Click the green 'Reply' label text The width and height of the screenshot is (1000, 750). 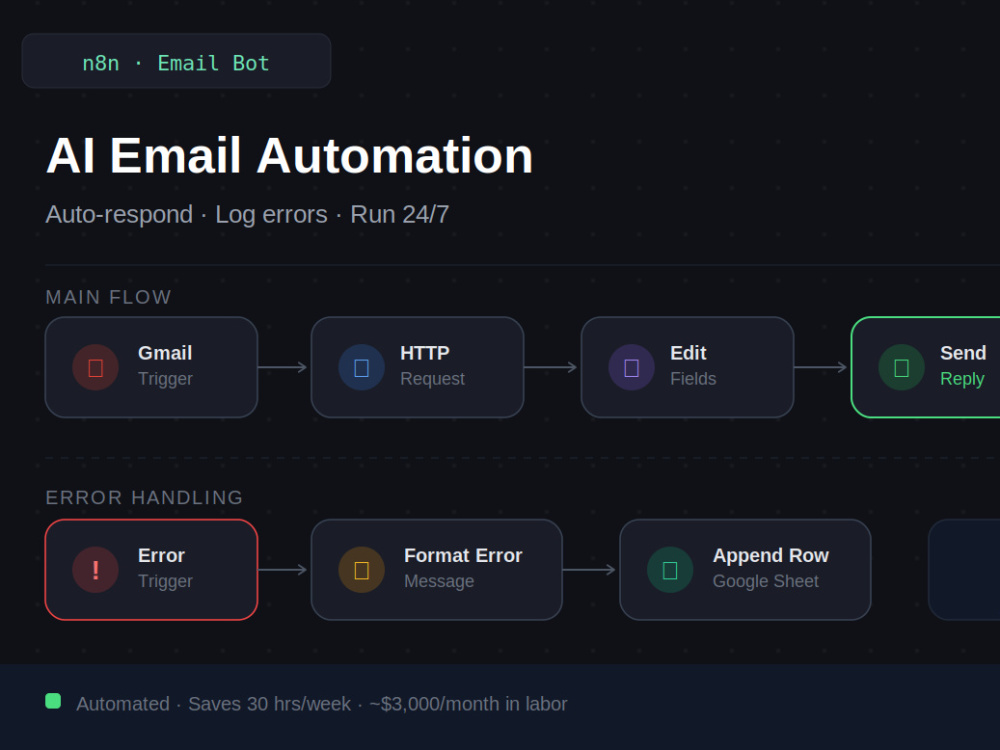point(962,379)
